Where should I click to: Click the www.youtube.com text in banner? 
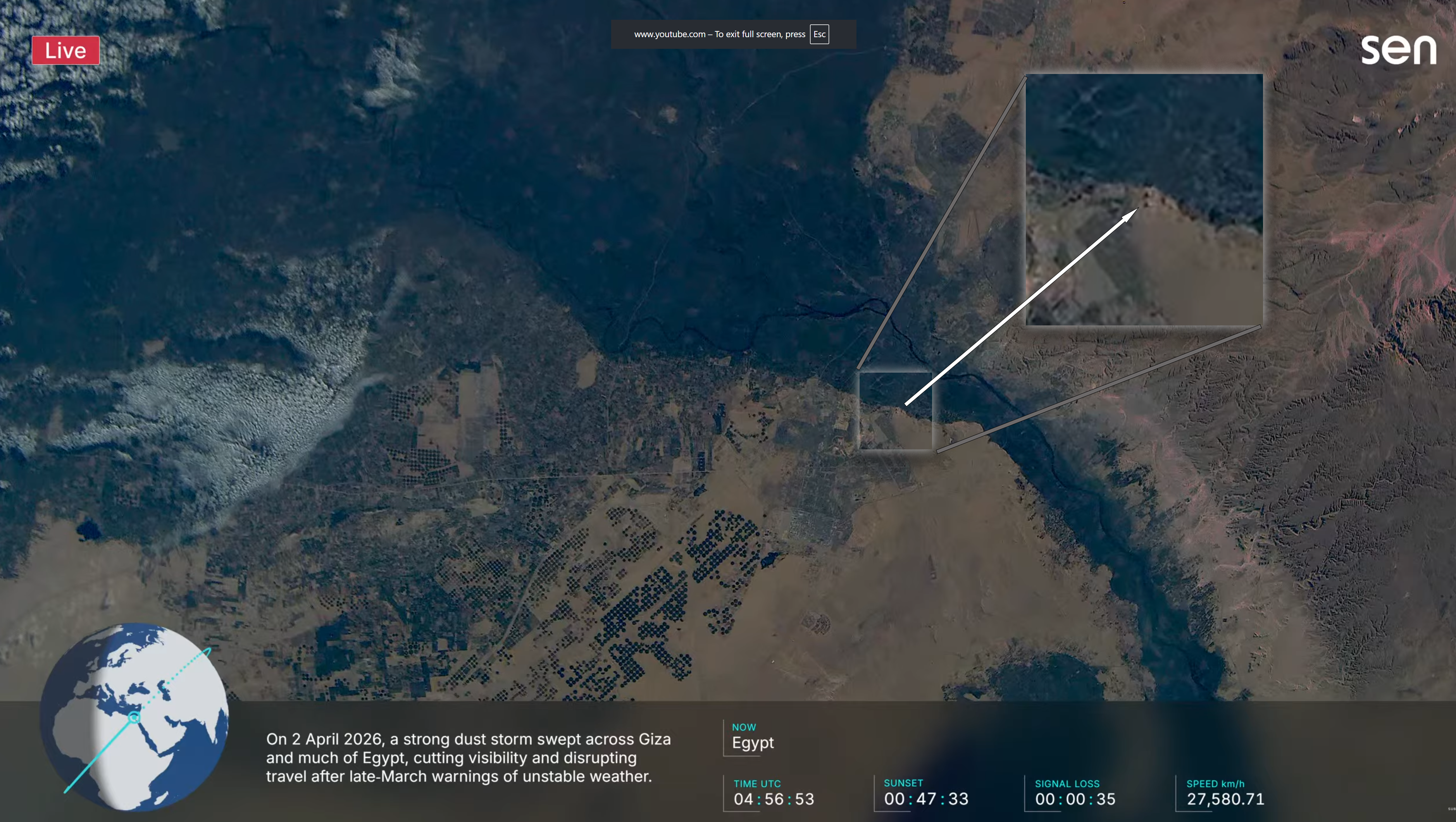[669, 34]
